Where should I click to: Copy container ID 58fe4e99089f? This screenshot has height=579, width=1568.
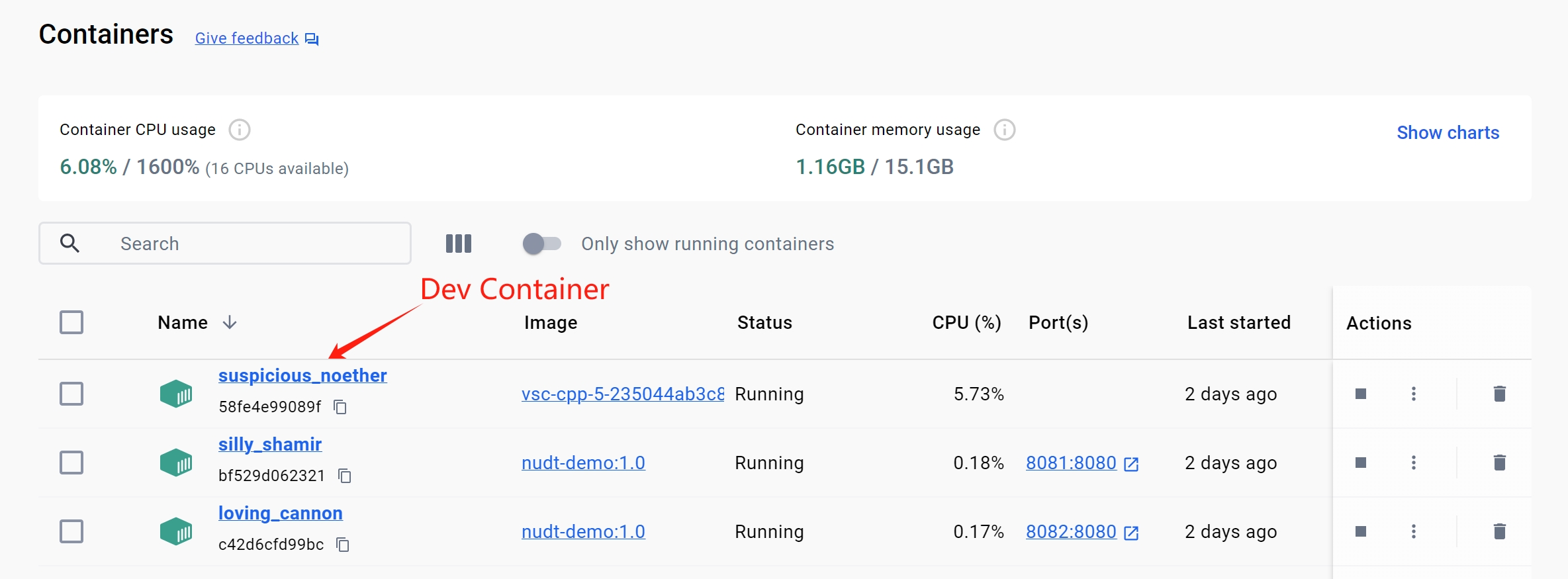[340, 407]
